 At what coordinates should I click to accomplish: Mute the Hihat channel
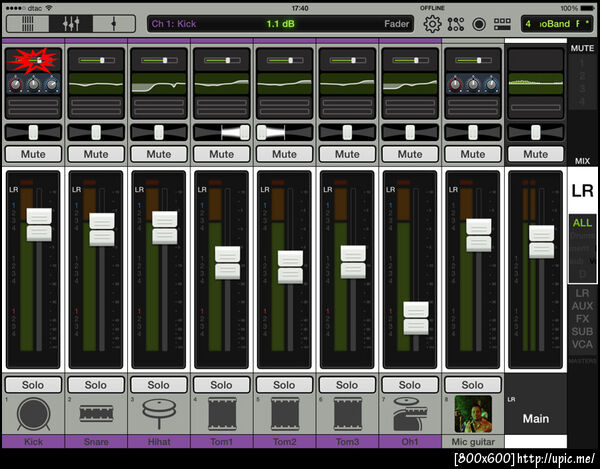pyautogui.click(x=159, y=154)
